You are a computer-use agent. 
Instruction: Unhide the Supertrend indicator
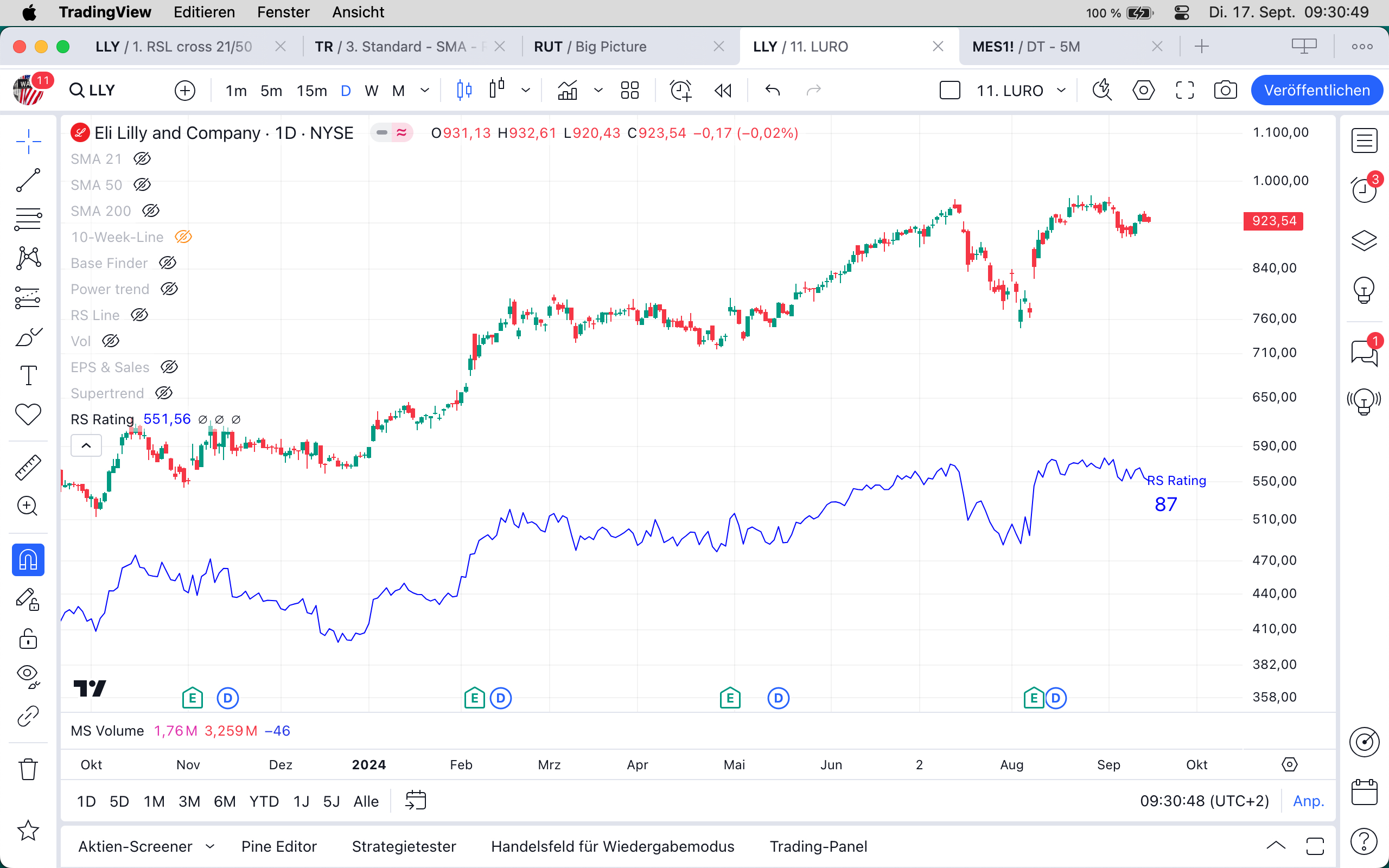[x=163, y=393]
